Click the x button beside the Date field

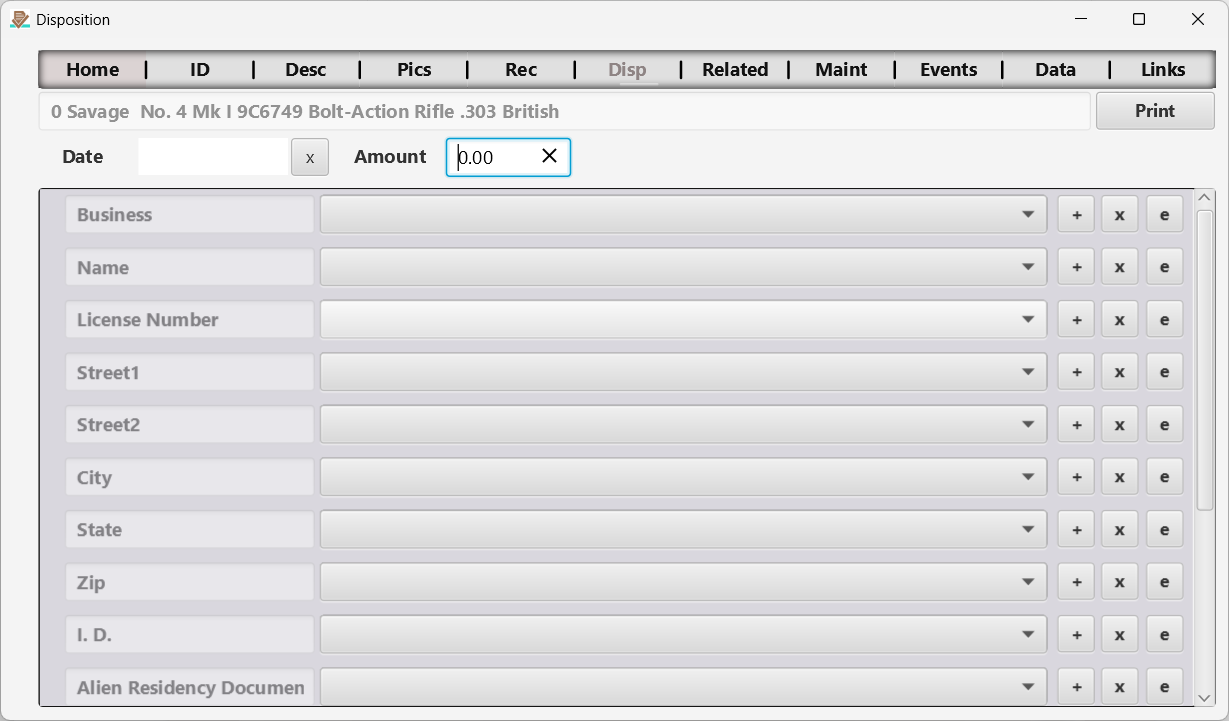(310, 157)
